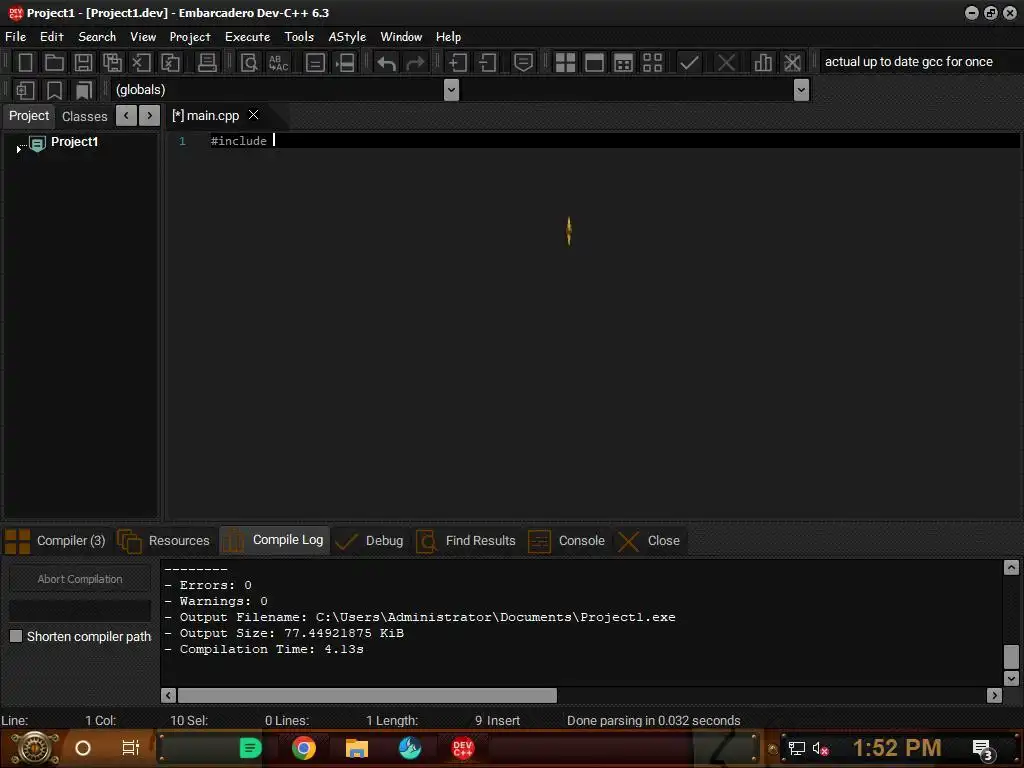The image size is (1024, 768).
Task: Click the Indent toolbar icon
Action: pyautogui.click(x=457, y=63)
